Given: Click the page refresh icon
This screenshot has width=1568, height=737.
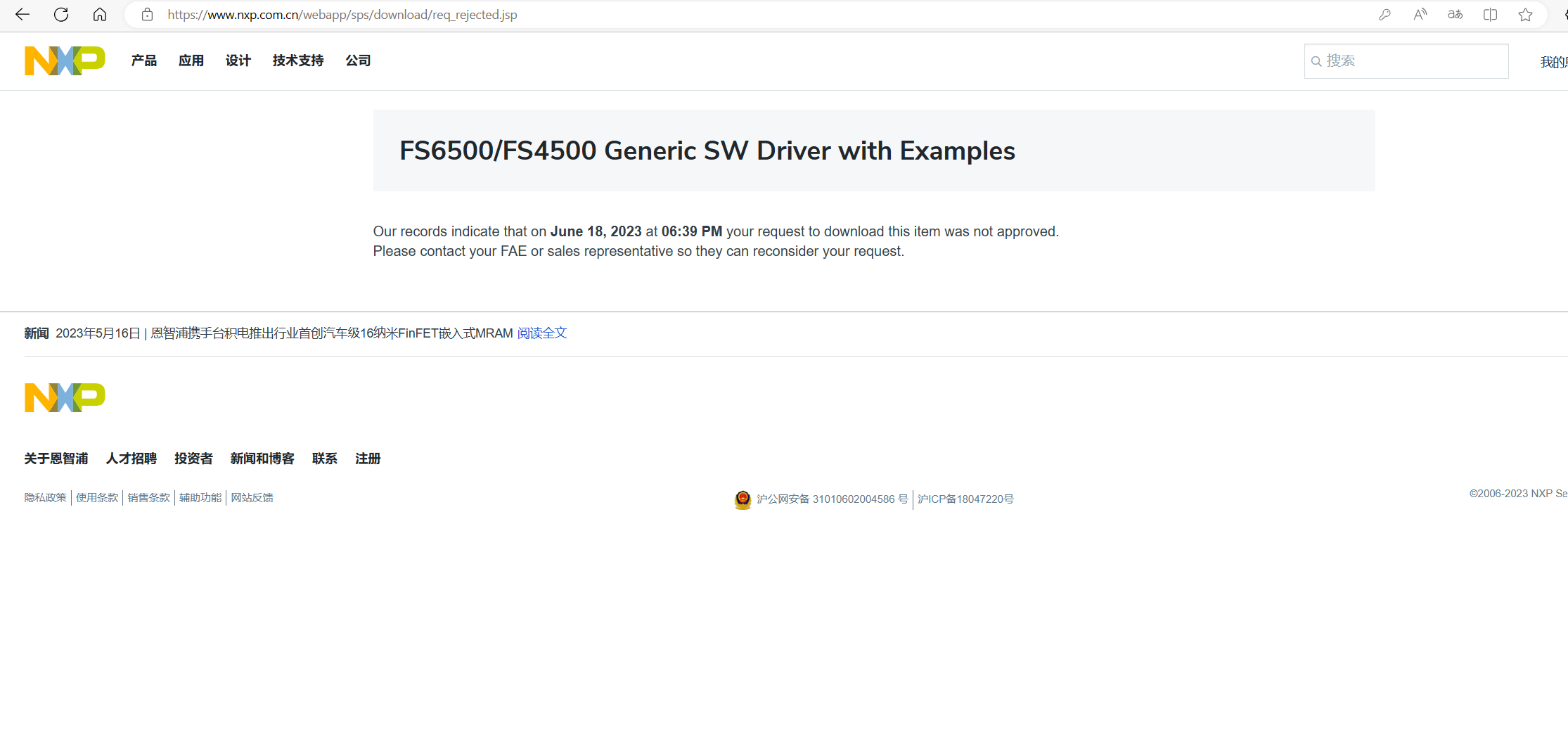Looking at the screenshot, I should point(60,14).
